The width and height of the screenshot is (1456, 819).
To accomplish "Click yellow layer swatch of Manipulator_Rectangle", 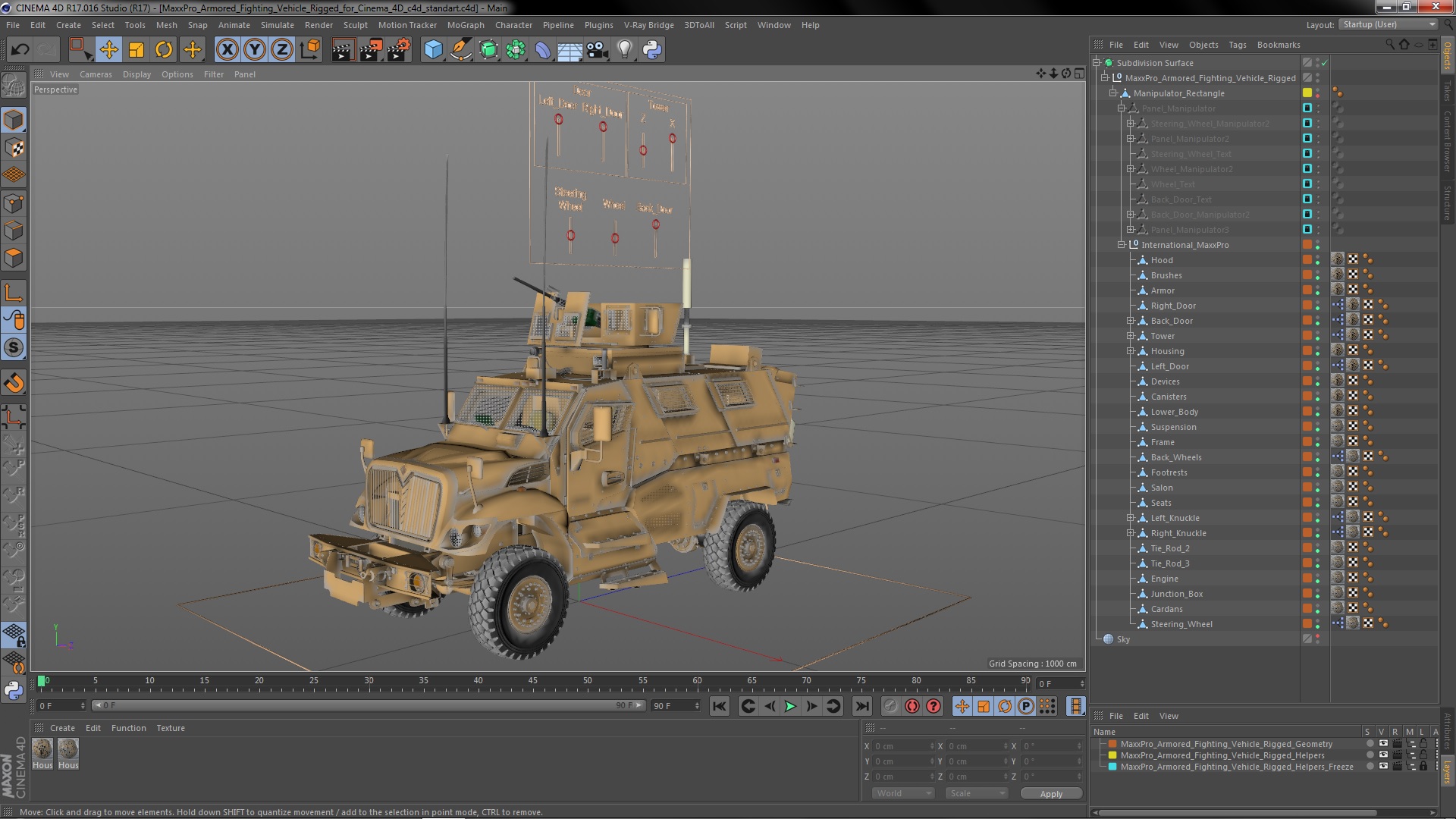I will pos(1307,93).
